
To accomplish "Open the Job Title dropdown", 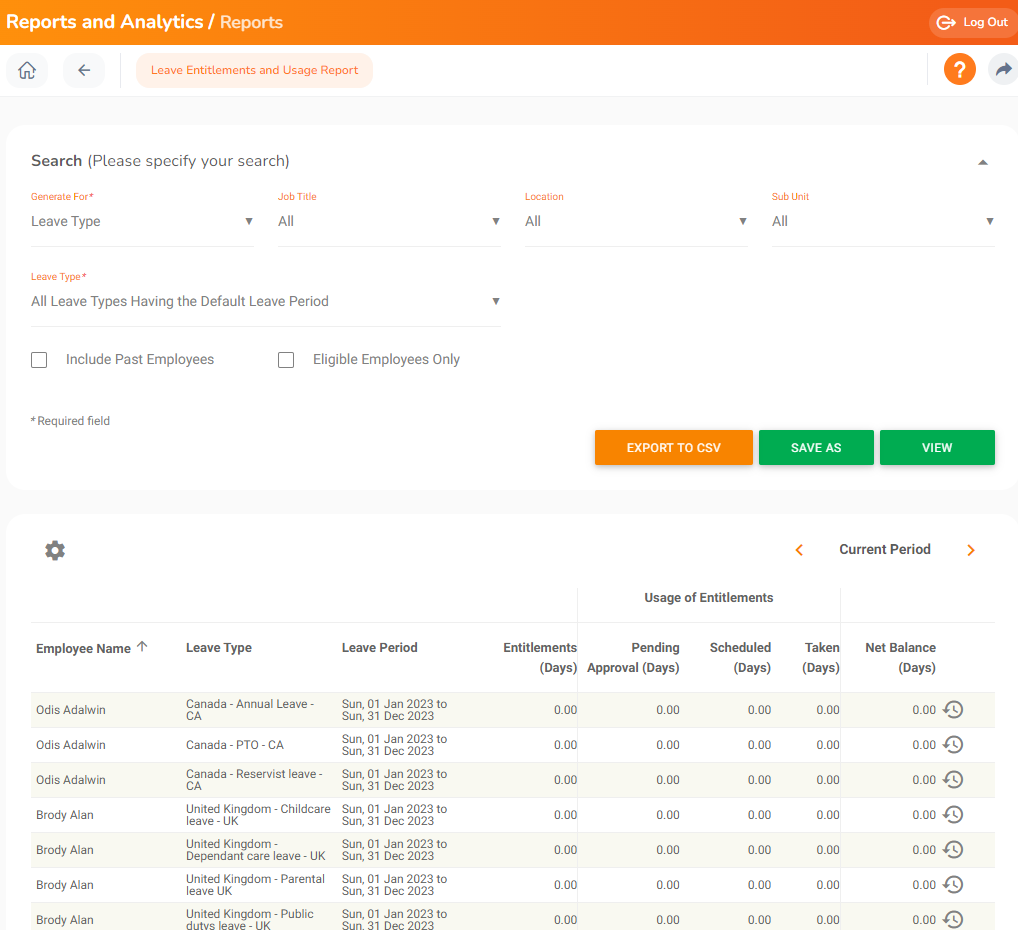I will pos(389,221).
